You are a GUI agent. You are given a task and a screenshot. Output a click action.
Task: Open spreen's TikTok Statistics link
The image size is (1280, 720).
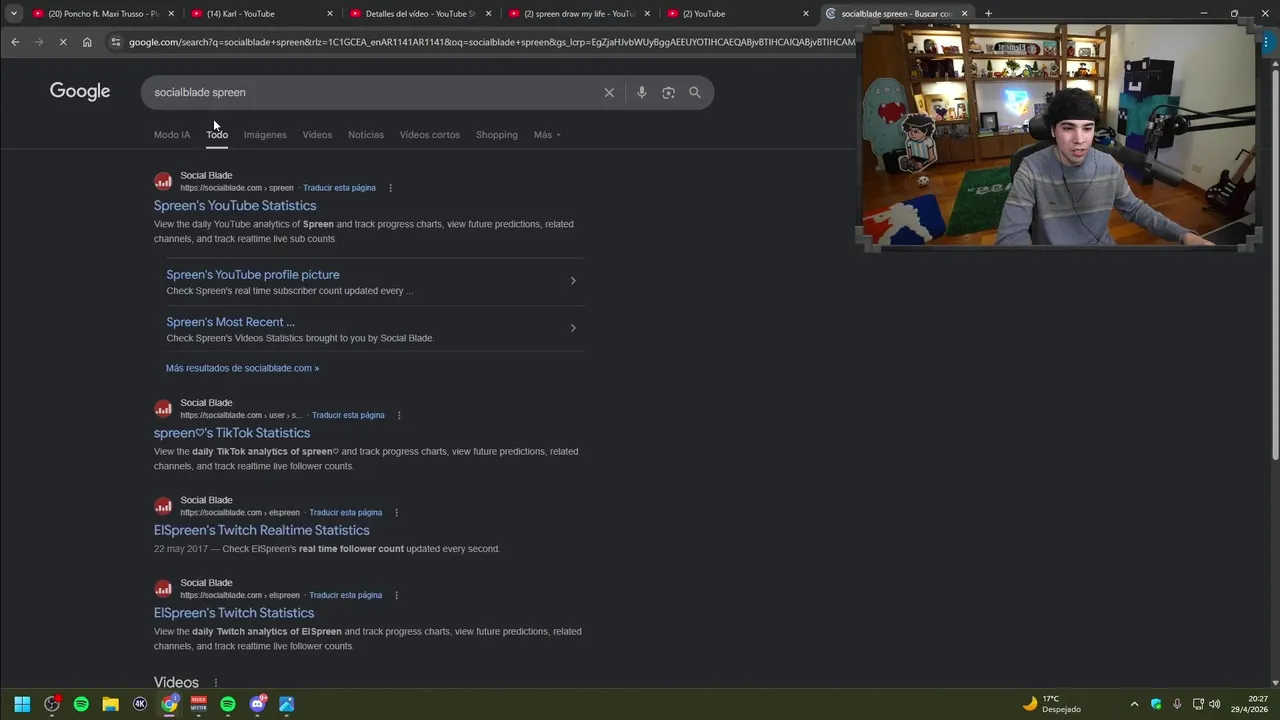tap(232, 433)
